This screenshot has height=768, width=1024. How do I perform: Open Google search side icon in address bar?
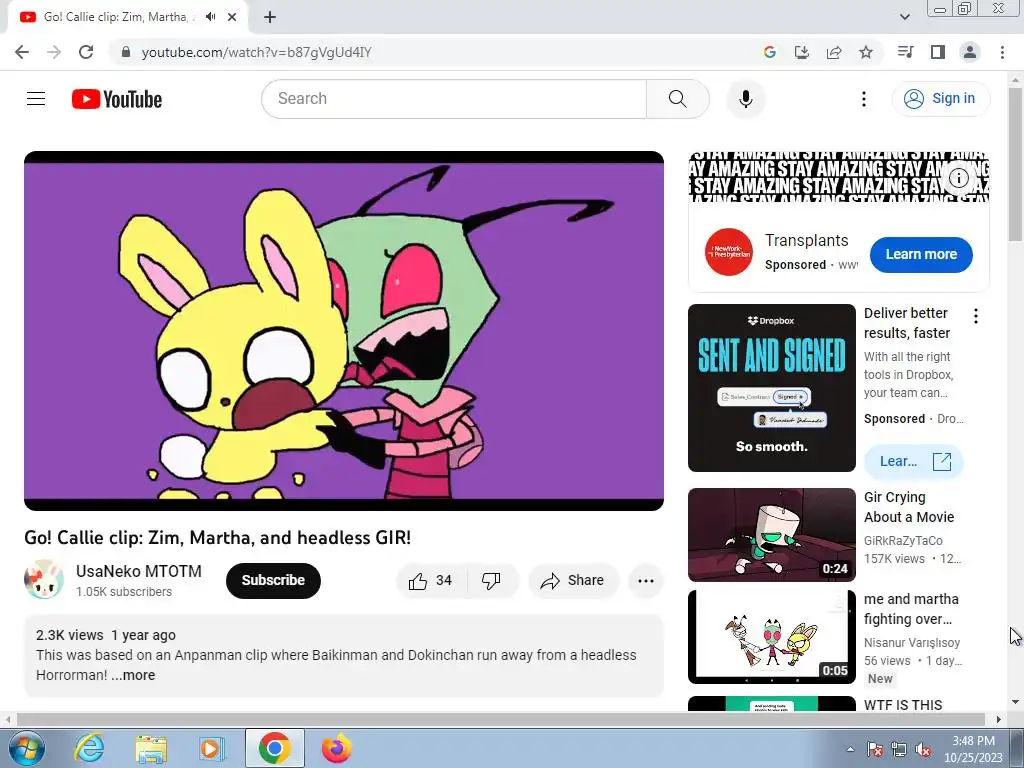(770, 52)
